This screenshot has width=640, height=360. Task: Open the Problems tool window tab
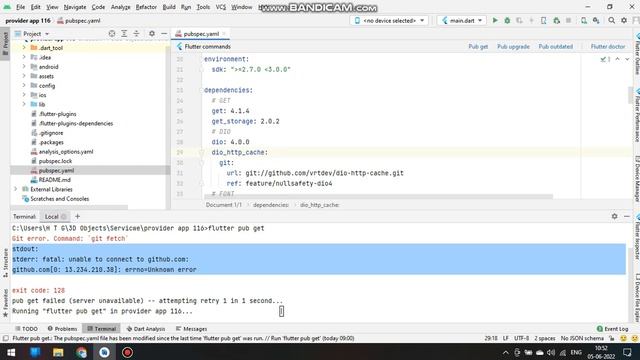pyautogui.click(x=62, y=329)
